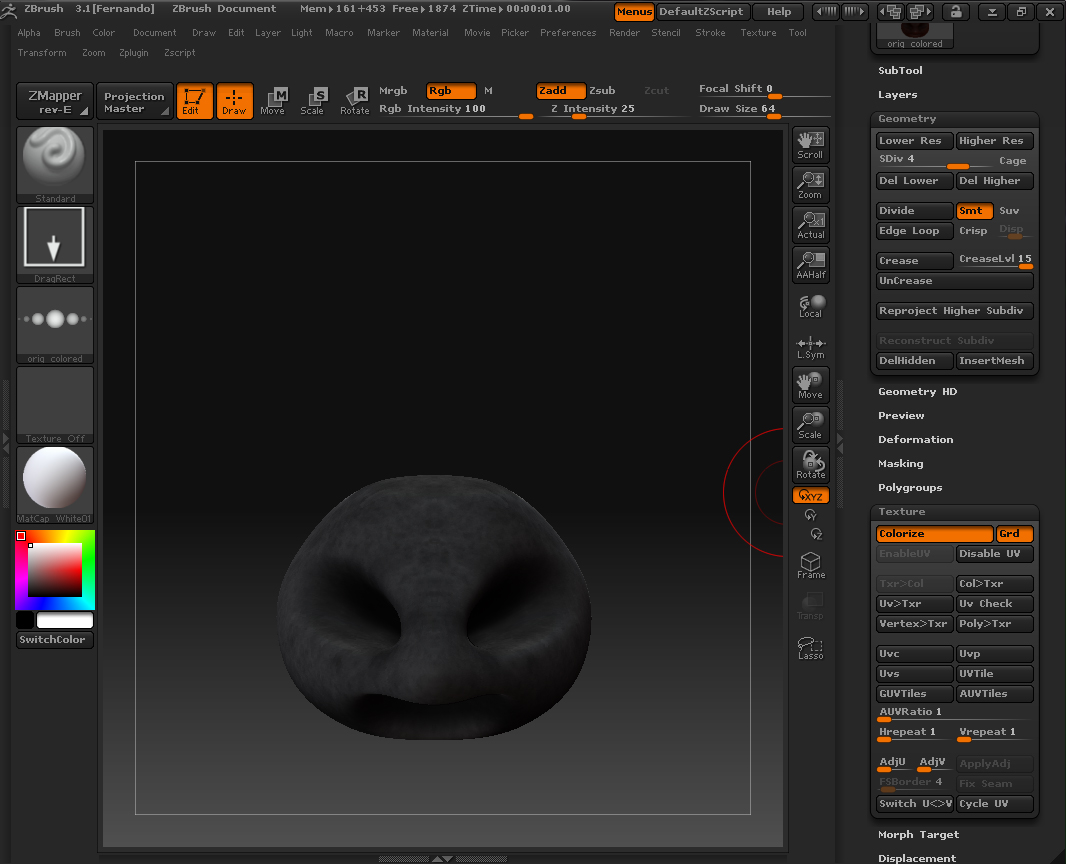Select the Zoom canvas icon
Viewport: 1066px width, 864px height.
(810, 184)
